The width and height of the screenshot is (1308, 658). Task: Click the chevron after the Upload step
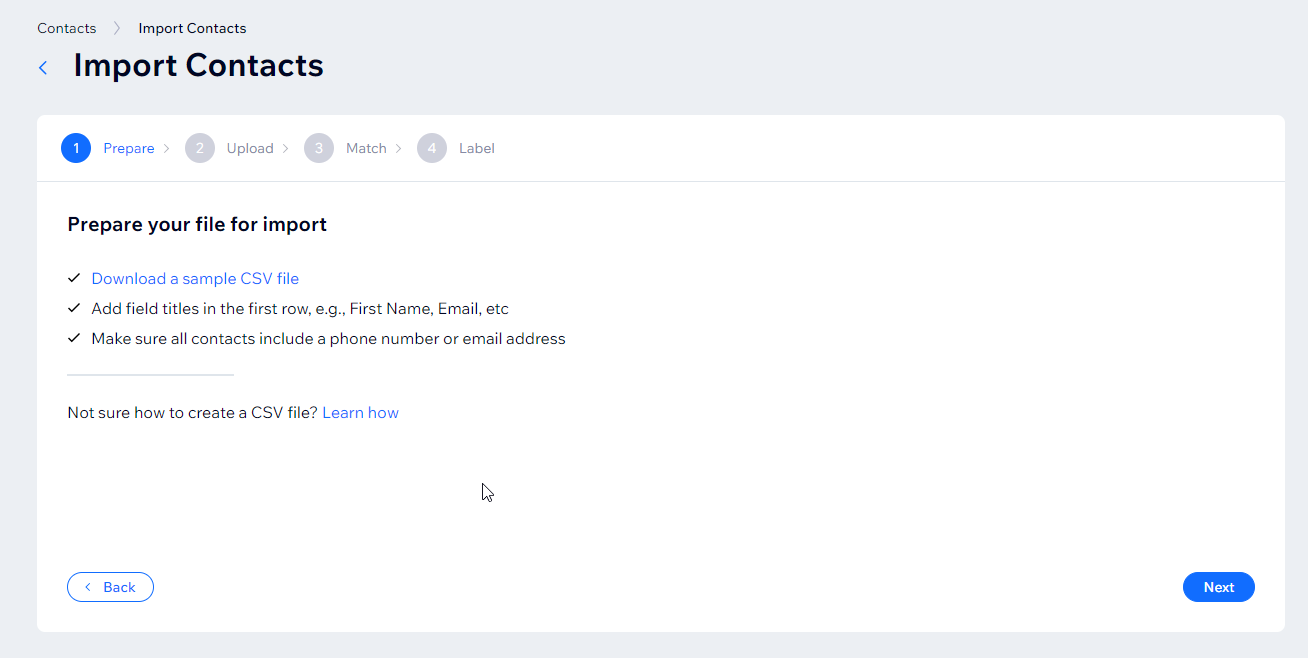click(x=285, y=148)
